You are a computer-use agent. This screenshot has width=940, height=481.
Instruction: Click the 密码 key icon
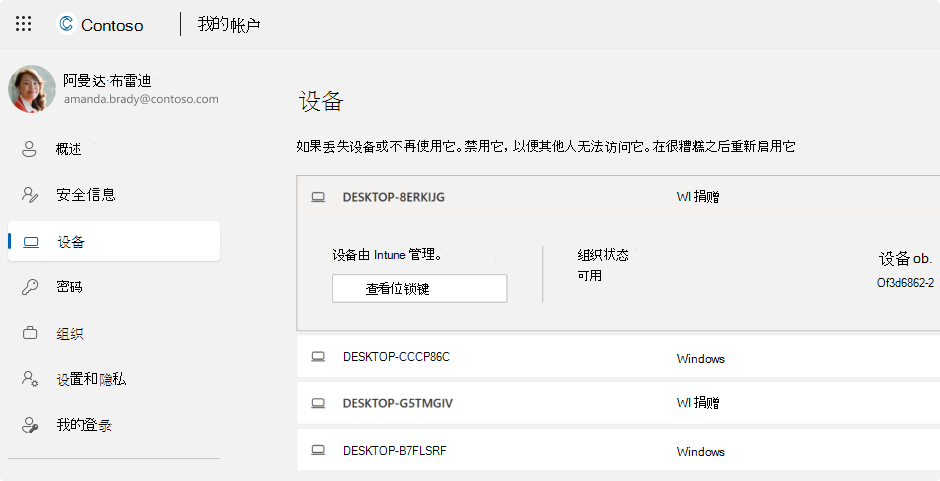(x=30, y=287)
